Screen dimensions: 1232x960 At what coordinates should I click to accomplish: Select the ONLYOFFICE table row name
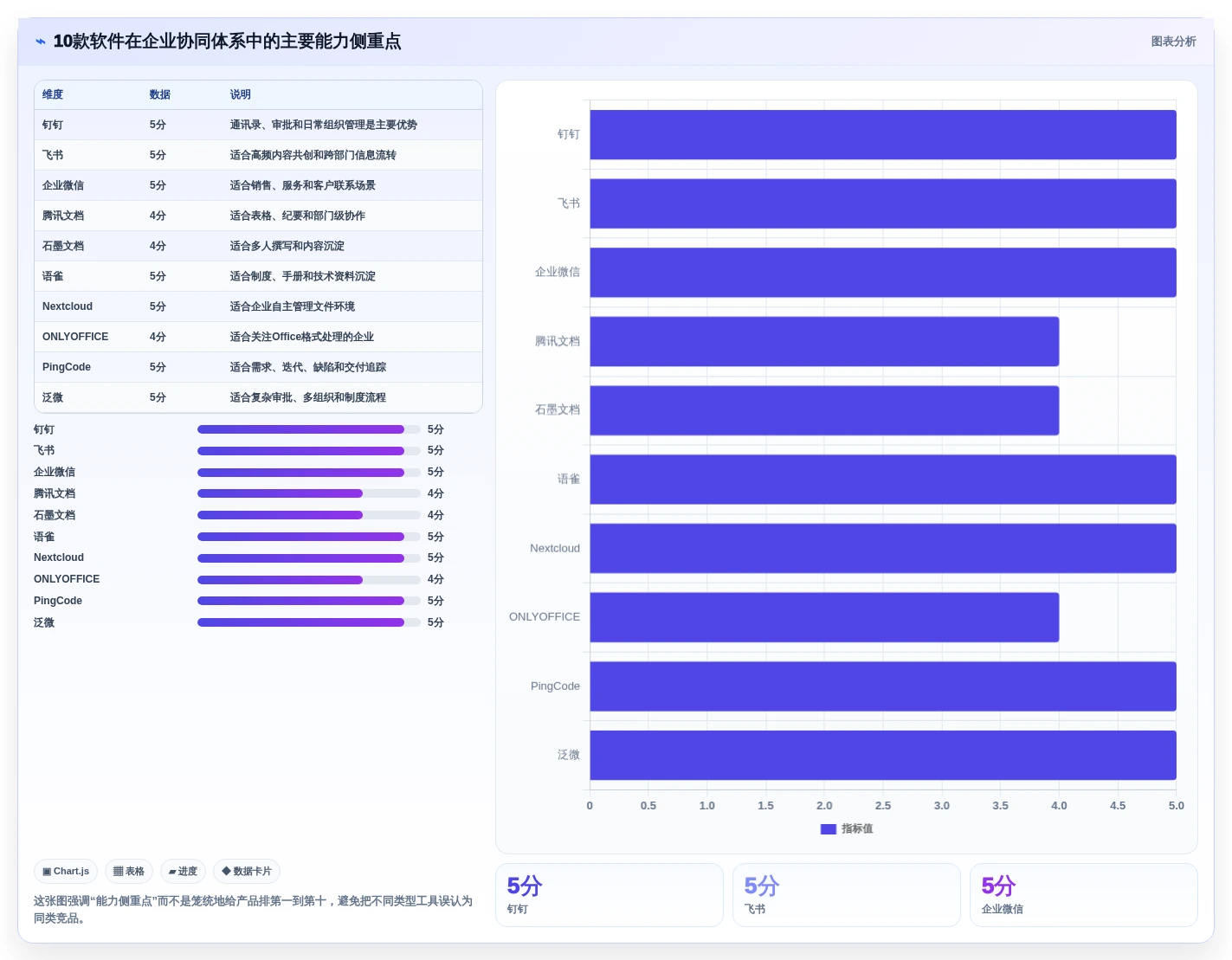(x=75, y=337)
